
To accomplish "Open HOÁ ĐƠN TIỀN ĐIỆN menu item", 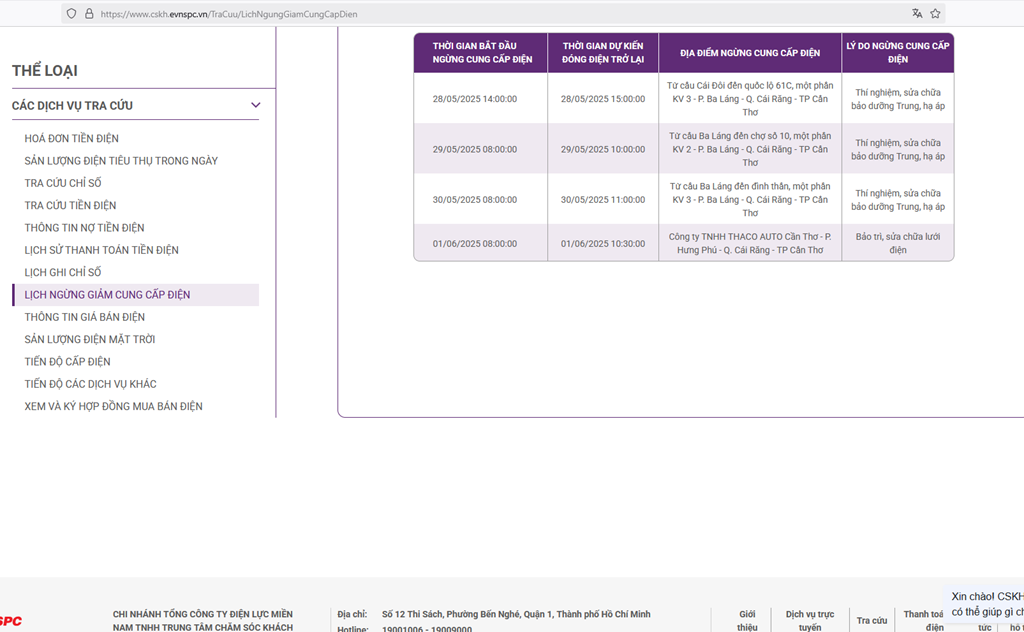I will 72,138.
